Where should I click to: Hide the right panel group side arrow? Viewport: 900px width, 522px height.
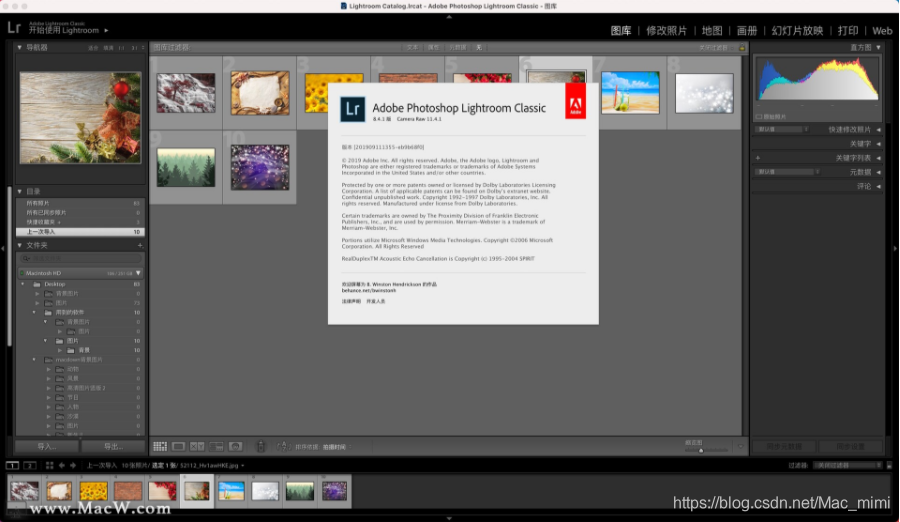pyautogui.click(x=895, y=248)
